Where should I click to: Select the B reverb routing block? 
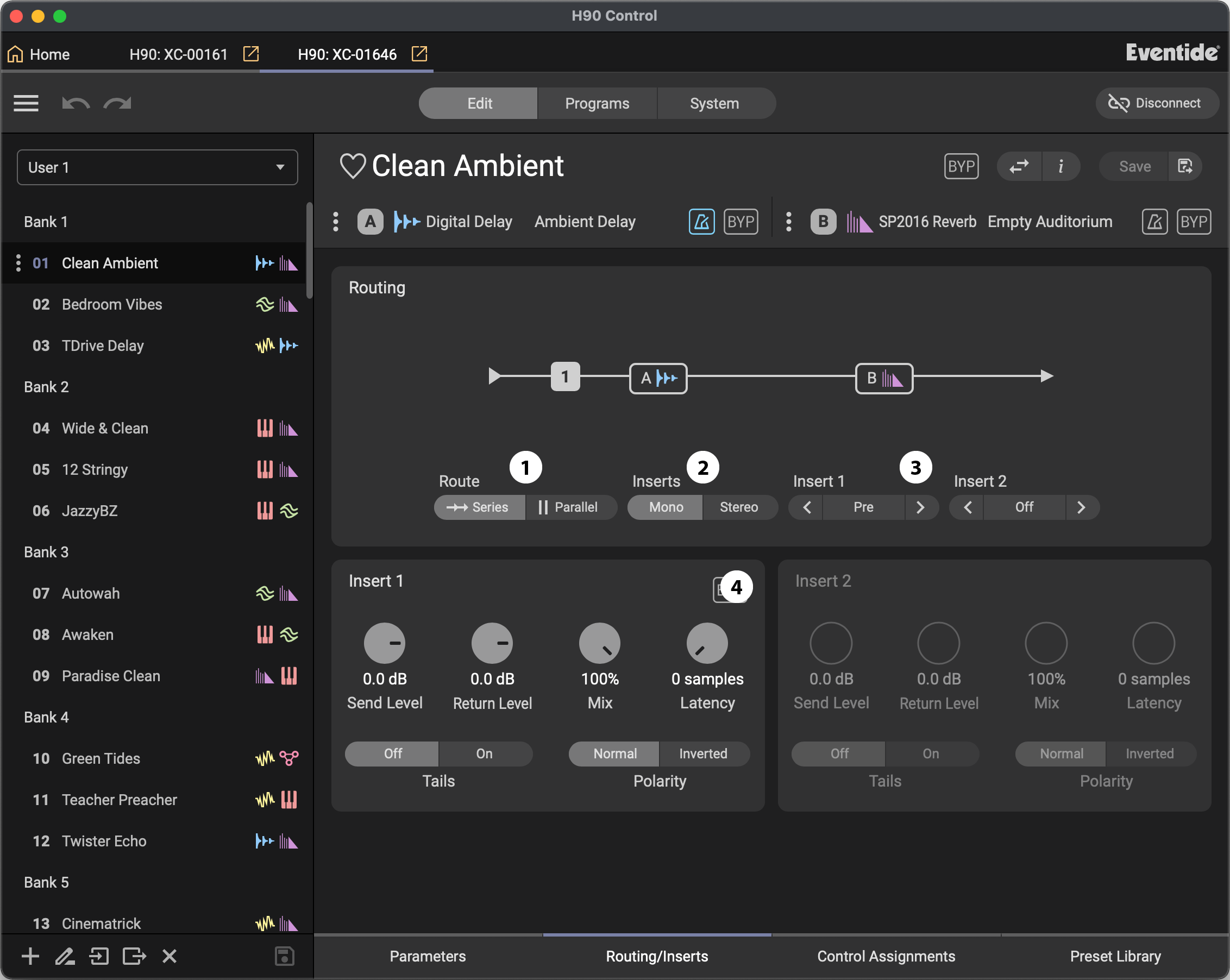[x=884, y=378]
